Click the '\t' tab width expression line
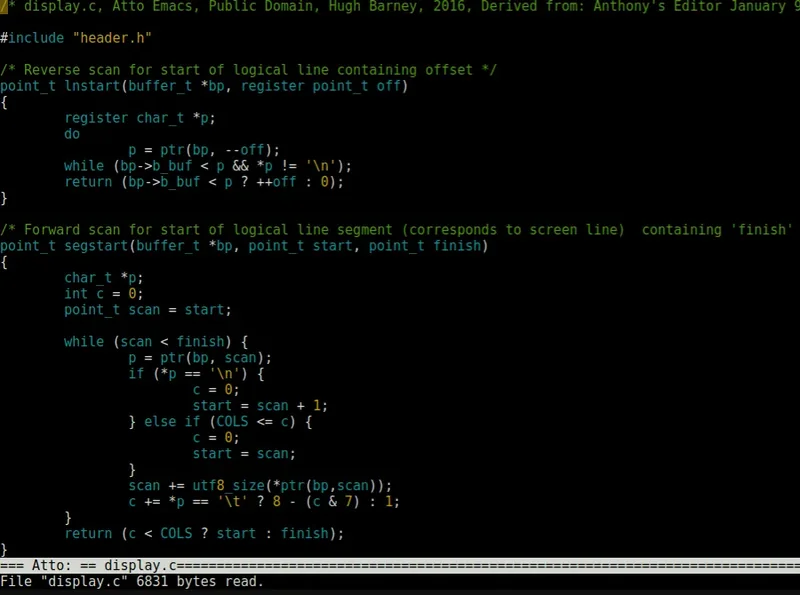800x595 pixels. tap(264, 502)
